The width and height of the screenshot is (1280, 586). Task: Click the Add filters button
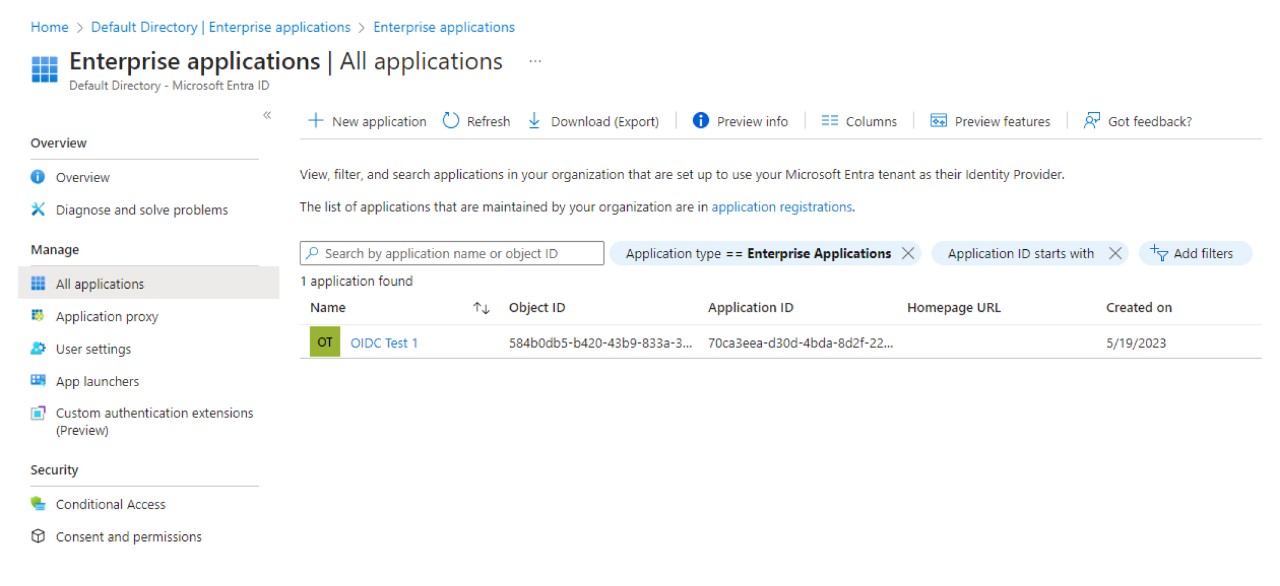coord(1194,254)
